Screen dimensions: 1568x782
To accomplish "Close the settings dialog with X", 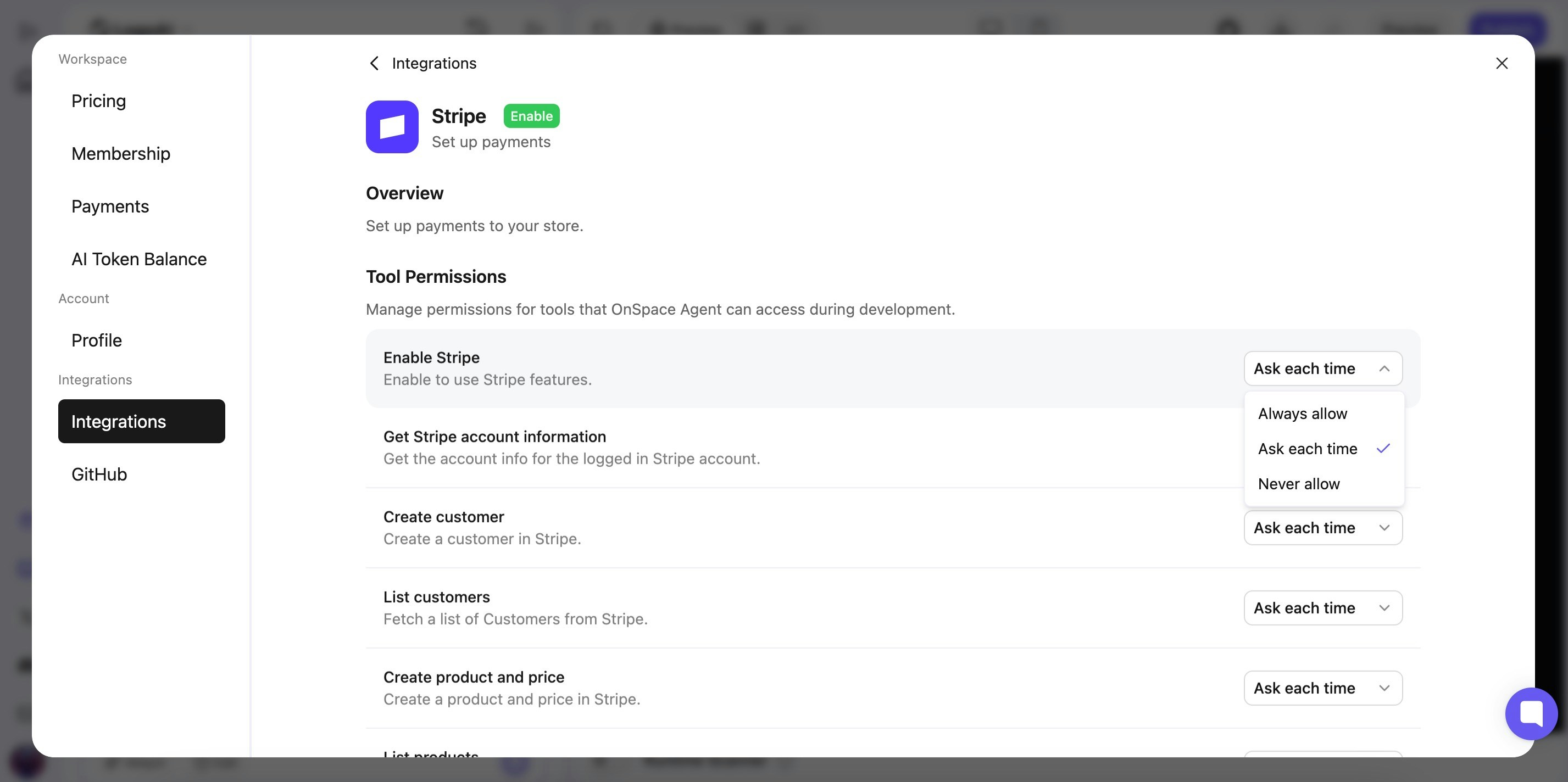I will [x=1501, y=63].
